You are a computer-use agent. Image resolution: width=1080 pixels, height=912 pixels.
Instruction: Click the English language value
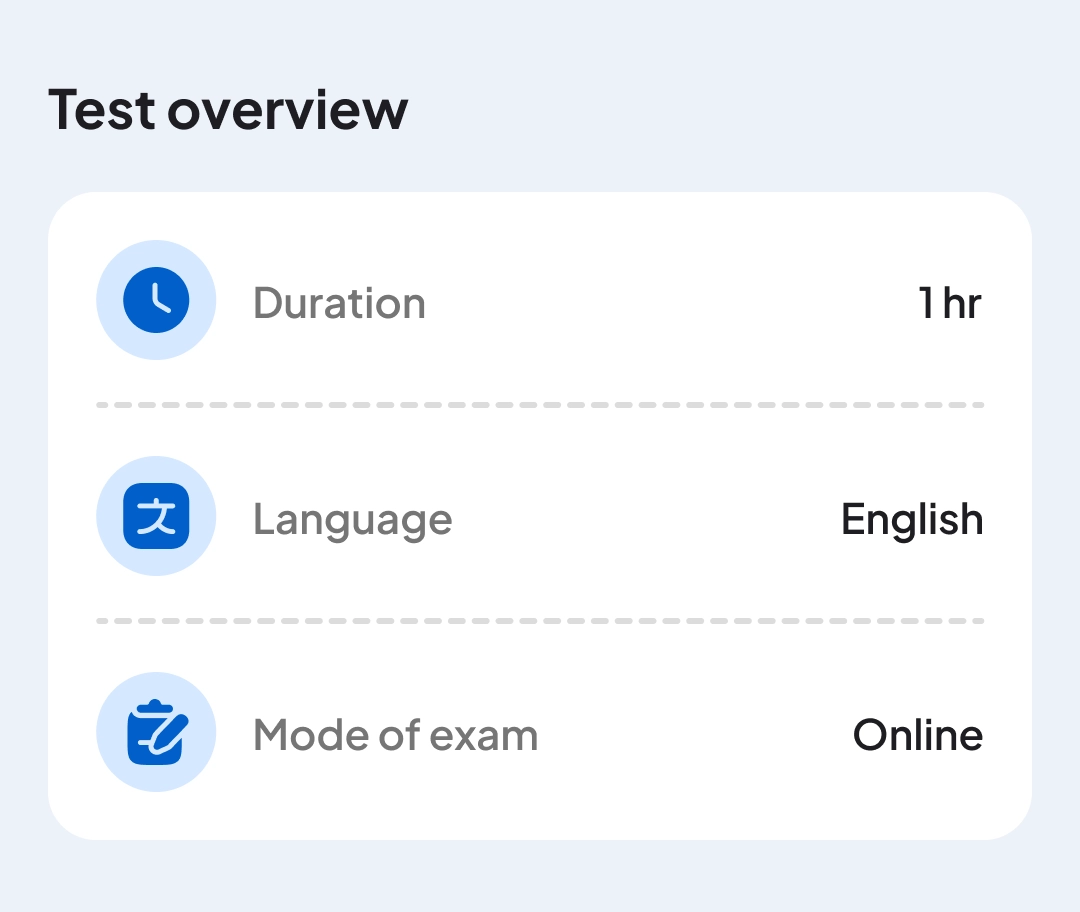click(x=912, y=520)
